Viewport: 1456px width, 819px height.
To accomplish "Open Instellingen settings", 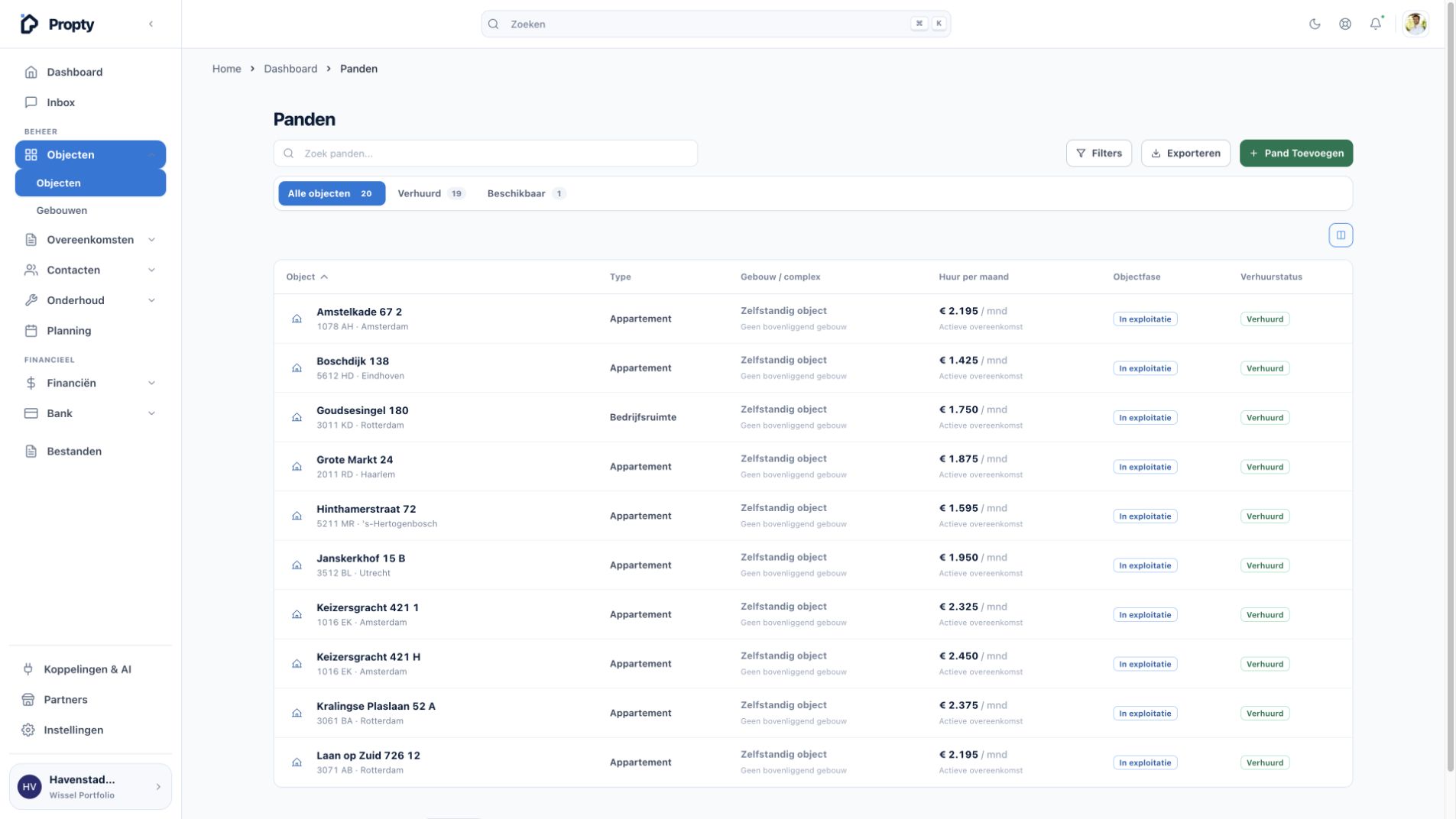I will (x=90, y=730).
